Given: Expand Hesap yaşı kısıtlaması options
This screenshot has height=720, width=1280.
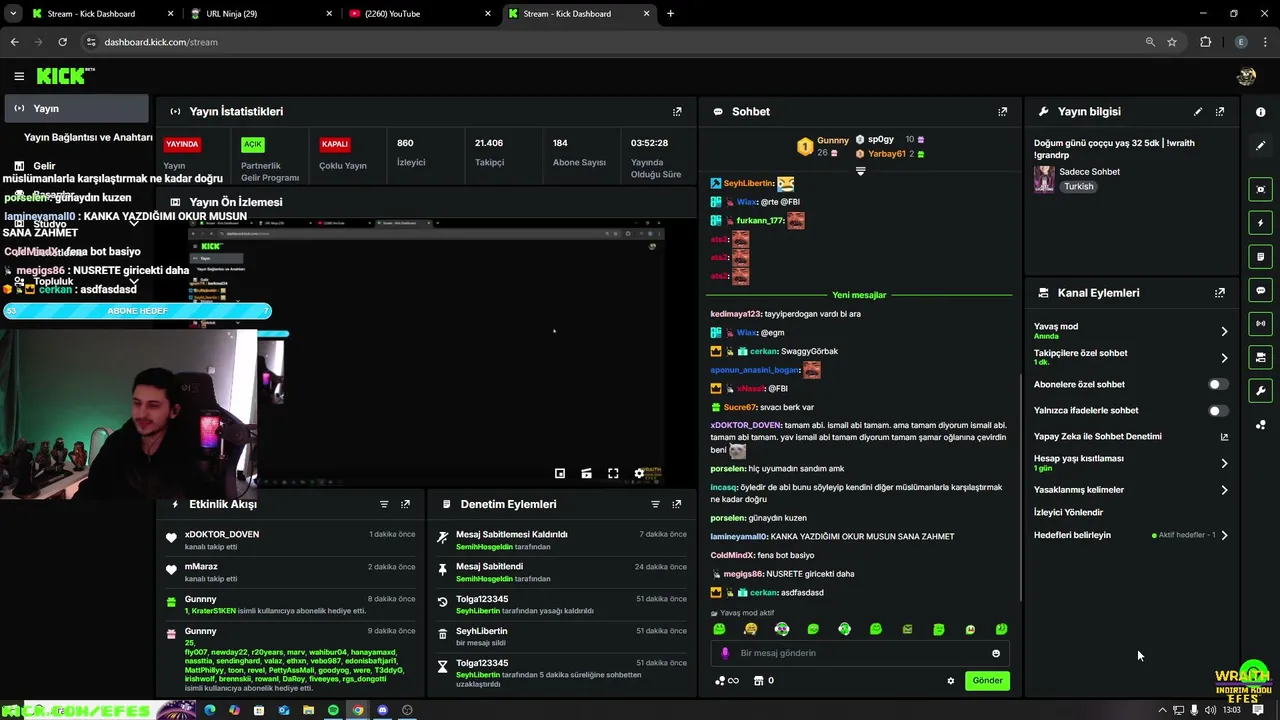Looking at the screenshot, I should click(1224, 463).
